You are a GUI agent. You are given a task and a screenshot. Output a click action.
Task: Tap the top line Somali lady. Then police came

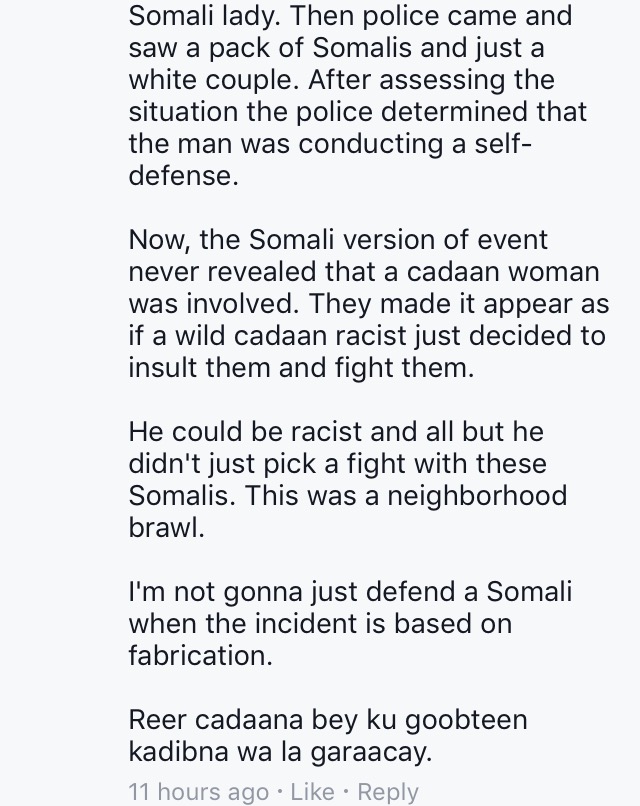[350, 16]
